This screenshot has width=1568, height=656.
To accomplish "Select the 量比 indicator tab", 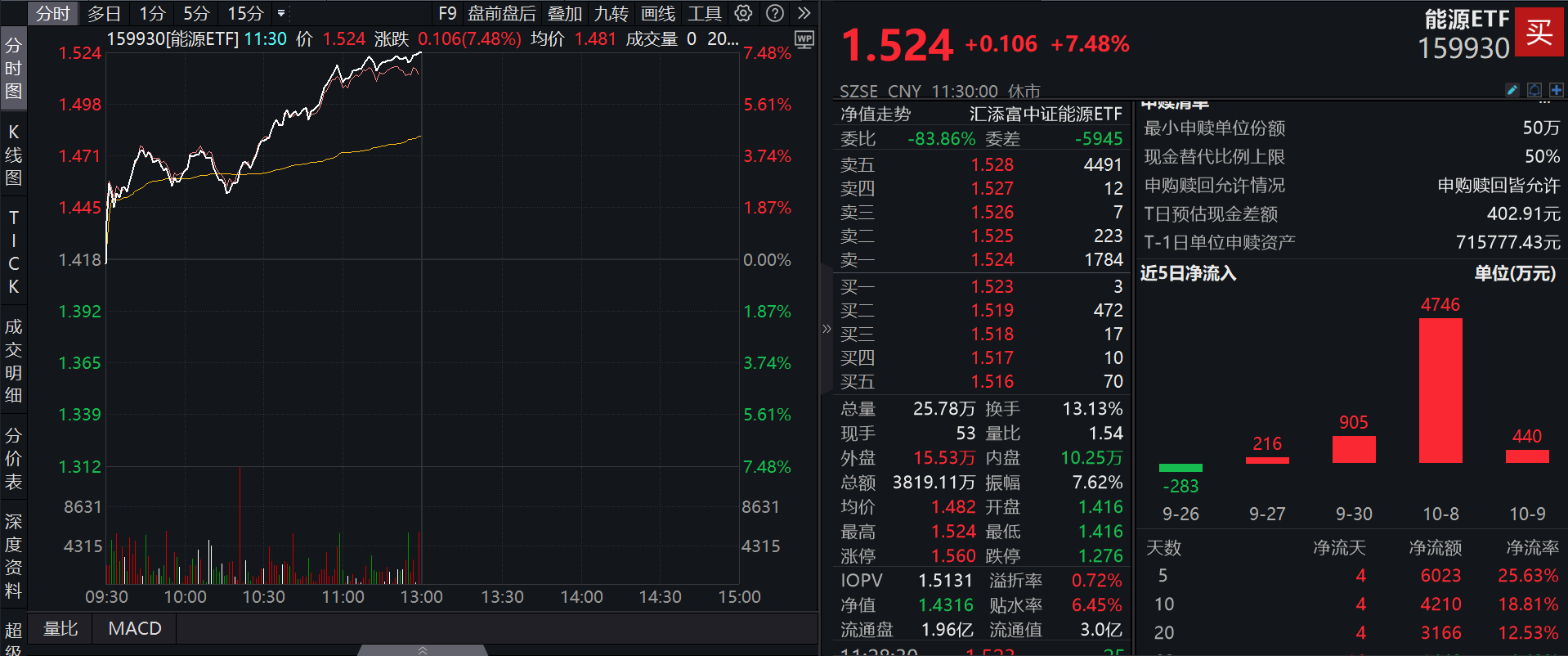I will pos(60,628).
